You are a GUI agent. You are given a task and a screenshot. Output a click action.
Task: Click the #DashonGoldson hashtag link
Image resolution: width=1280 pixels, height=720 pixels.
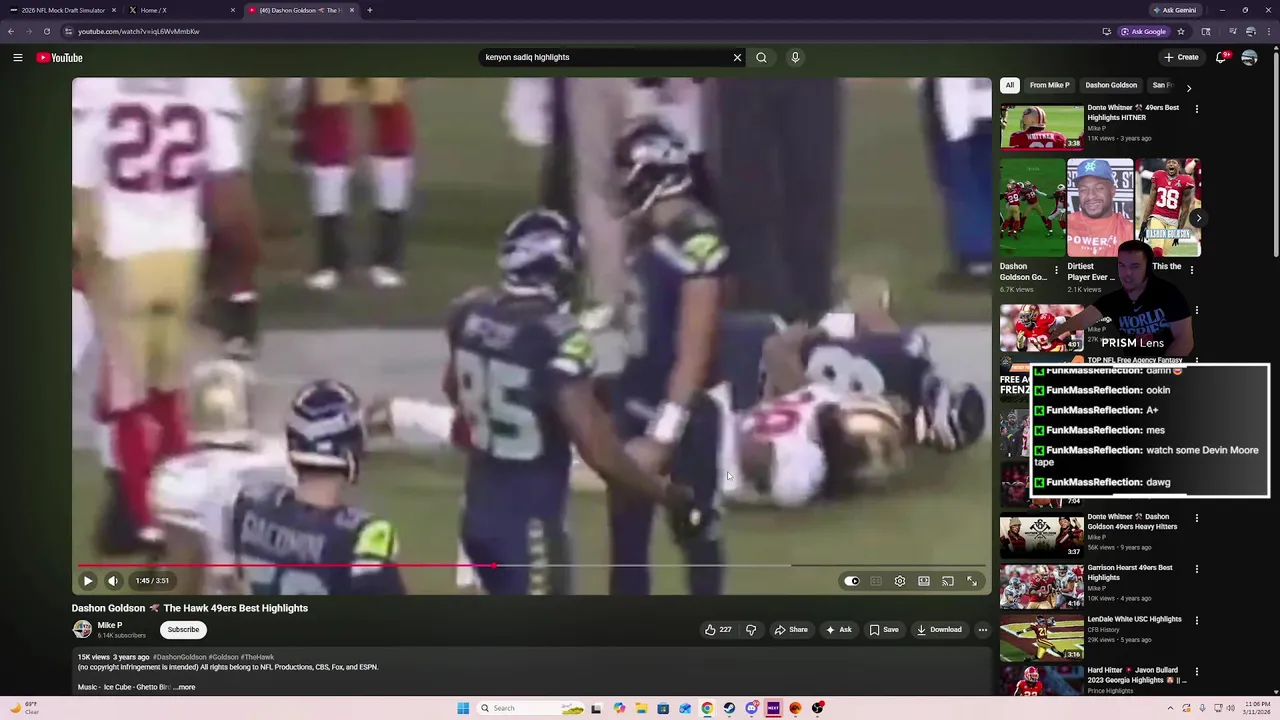[x=179, y=657]
